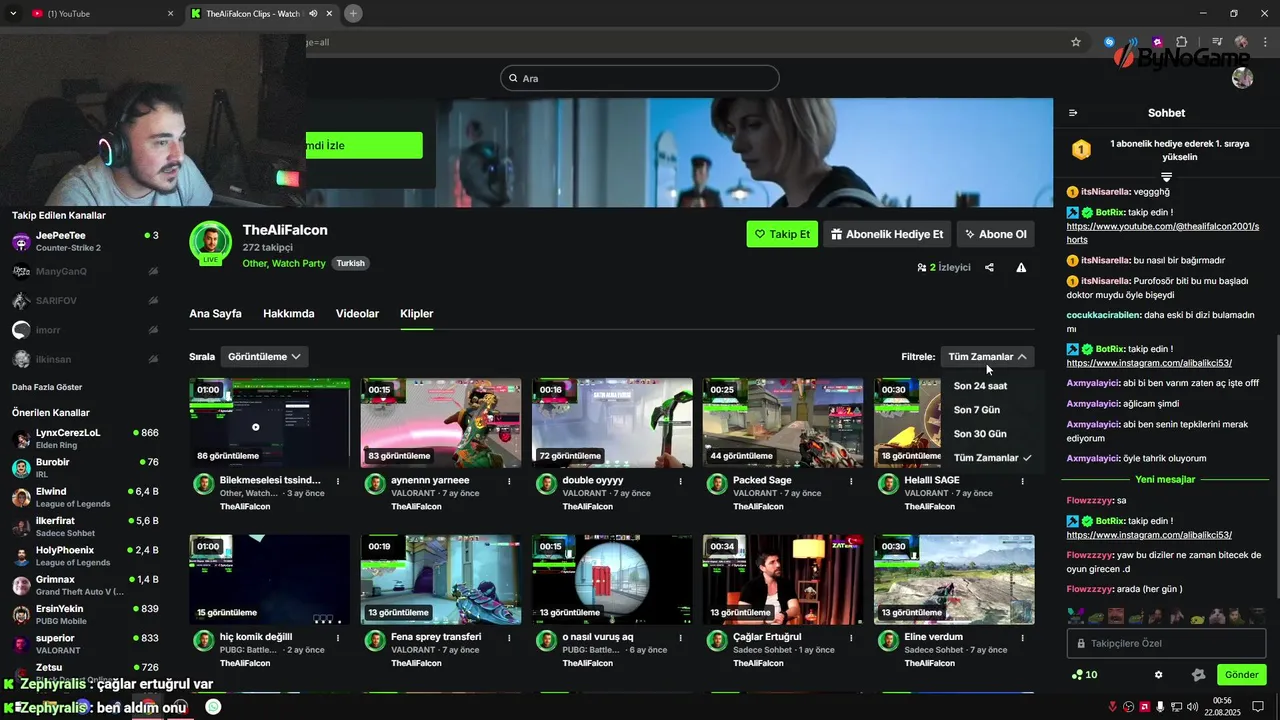
Task: Collapse the Tüm Zamanlar filter dropdown
Action: click(987, 357)
